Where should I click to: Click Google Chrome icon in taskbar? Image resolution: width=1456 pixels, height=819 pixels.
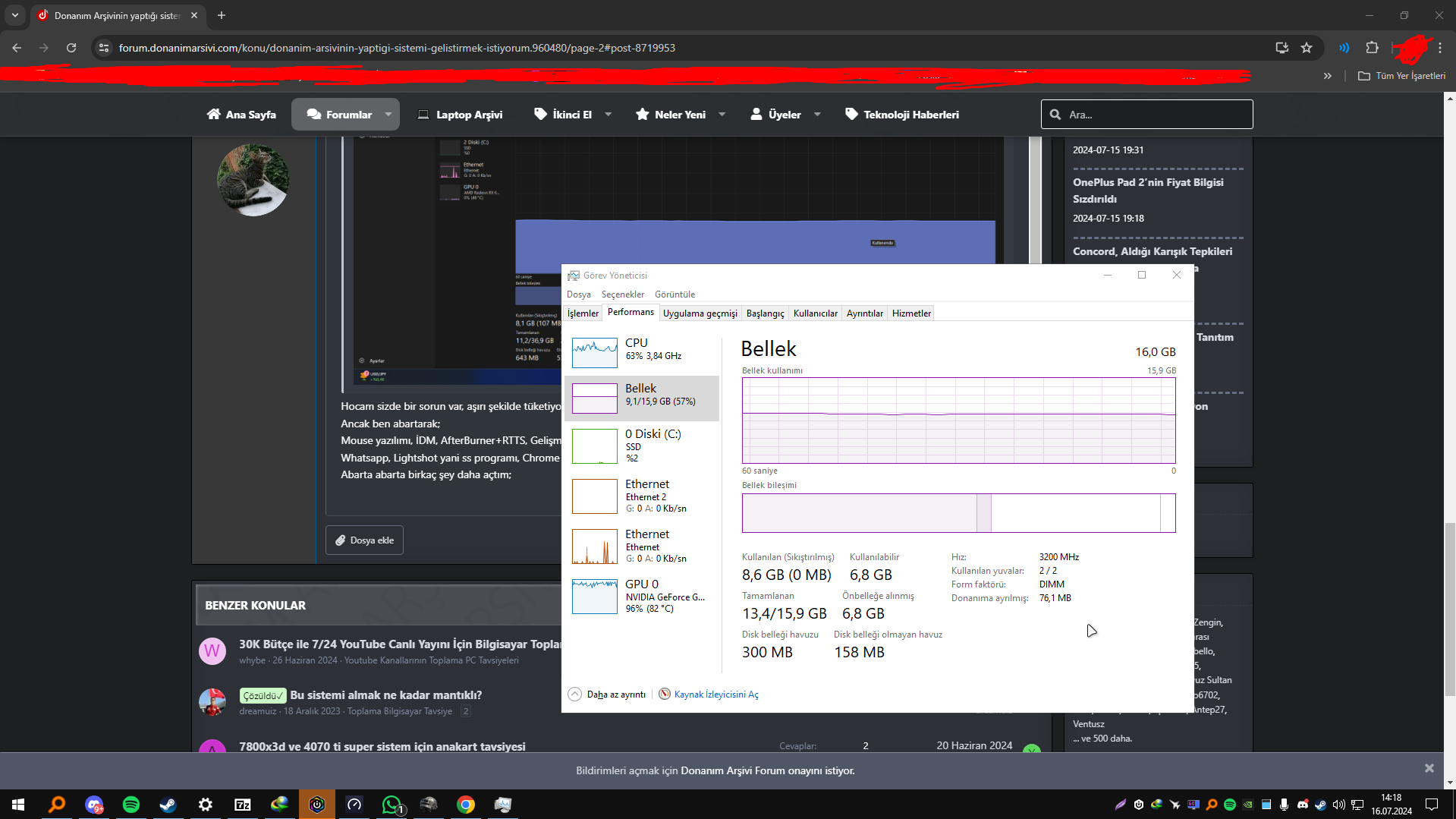466,805
